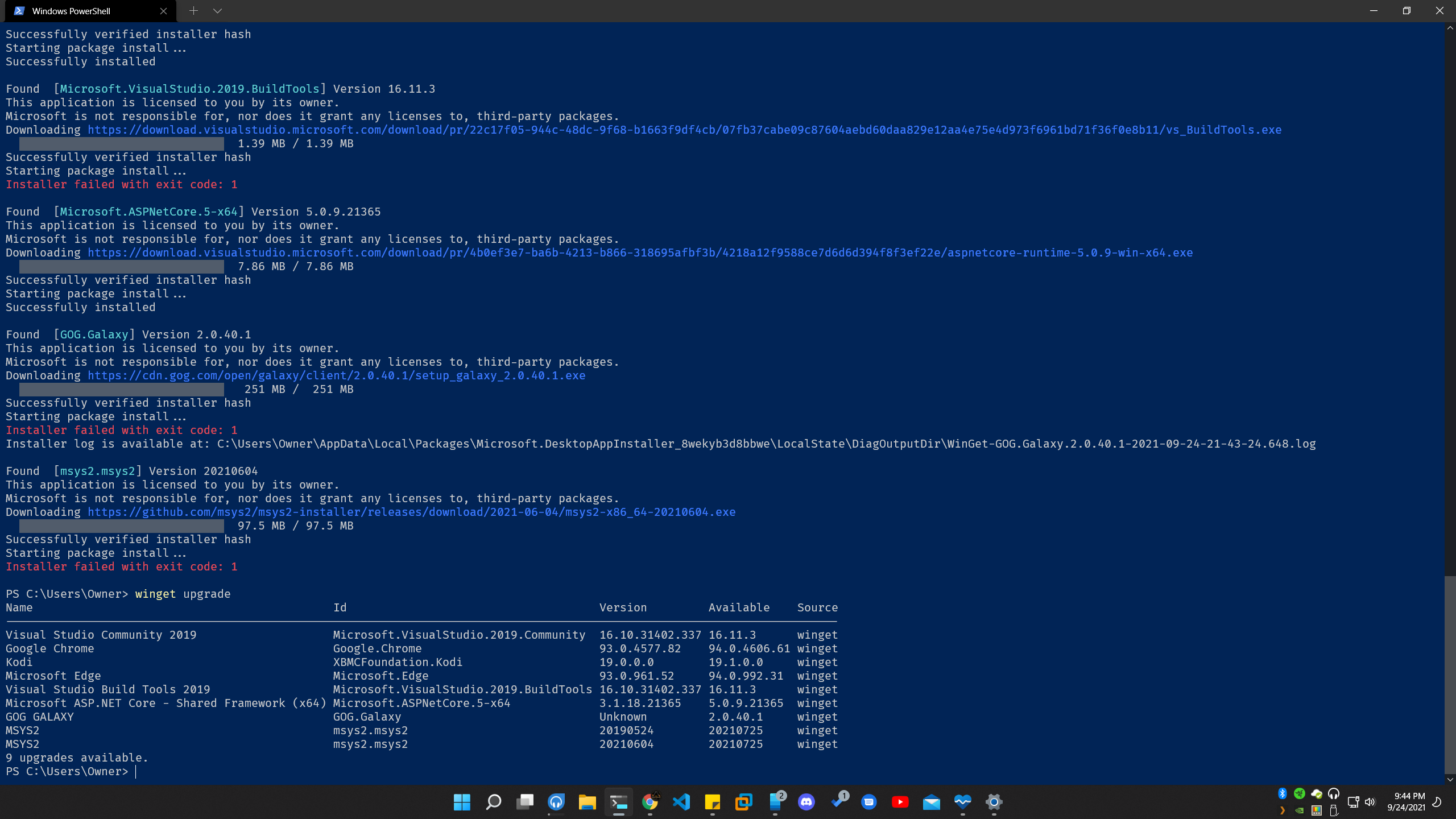Click the GOG Galaxy installer log path

(x=766, y=444)
